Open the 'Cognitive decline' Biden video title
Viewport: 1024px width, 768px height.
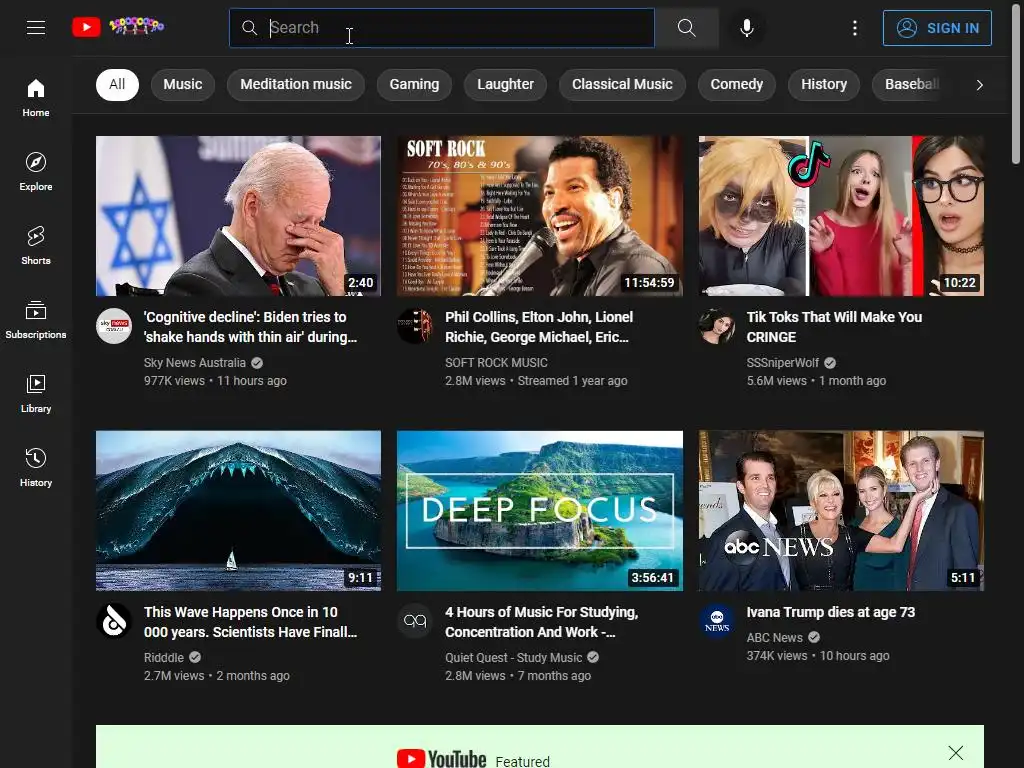pos(250,327)
